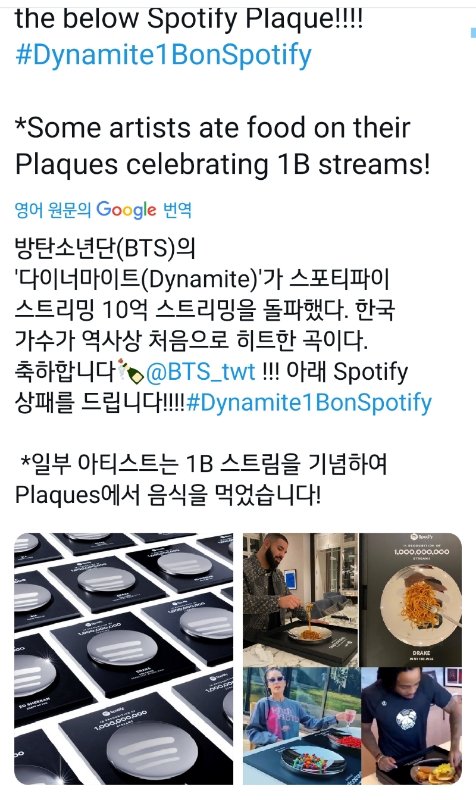Click the scroll indicator at right edge
Image resolution: width=476 pixels, height=800 pixels.
[x=473, y=33]
